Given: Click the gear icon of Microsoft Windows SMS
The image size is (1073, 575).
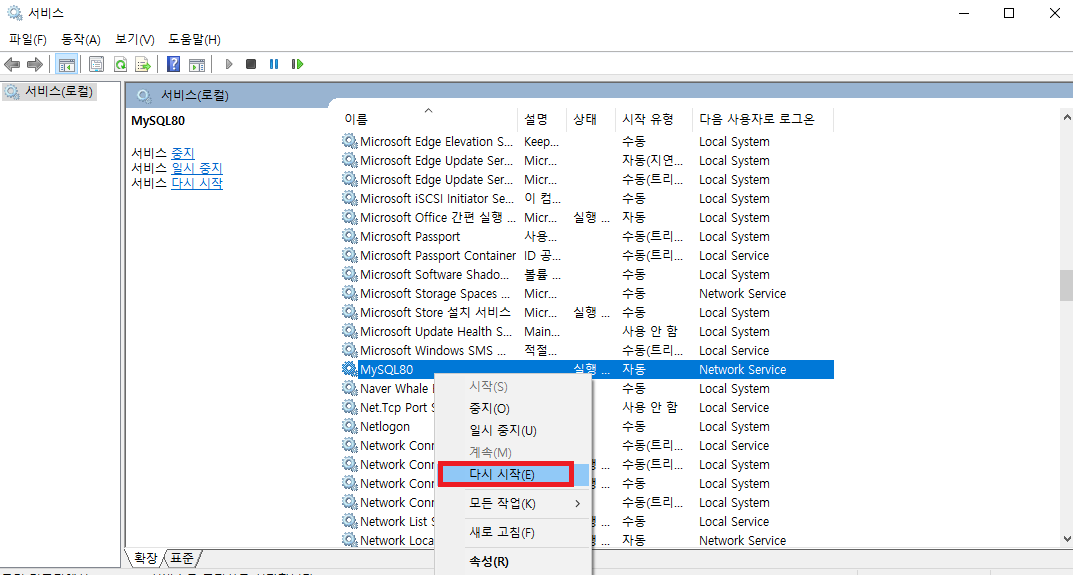Looking at the screenshot, I should pyautogui.click(x=350, y=350).
